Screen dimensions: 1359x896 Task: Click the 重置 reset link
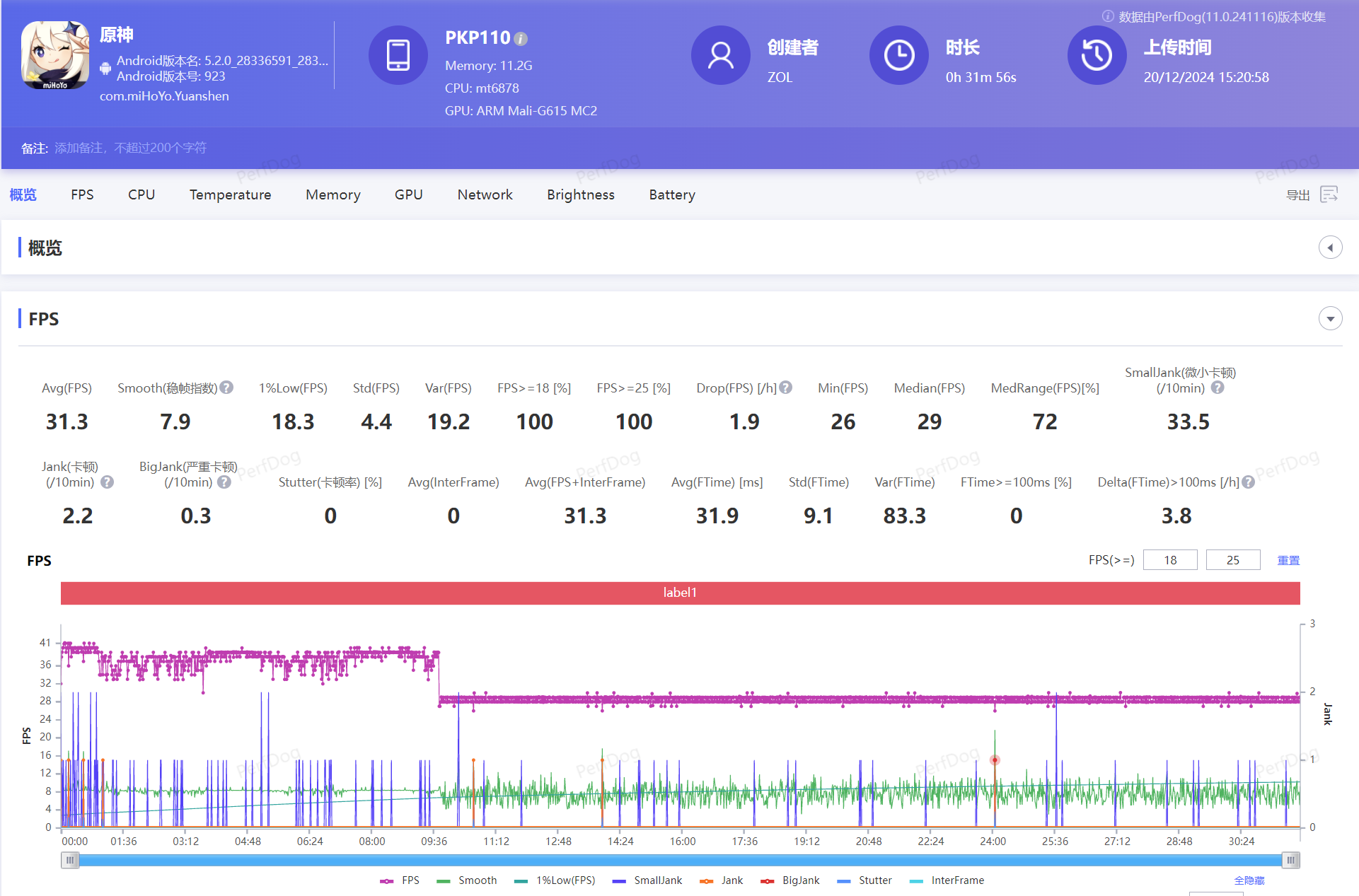pos(1288,560)
